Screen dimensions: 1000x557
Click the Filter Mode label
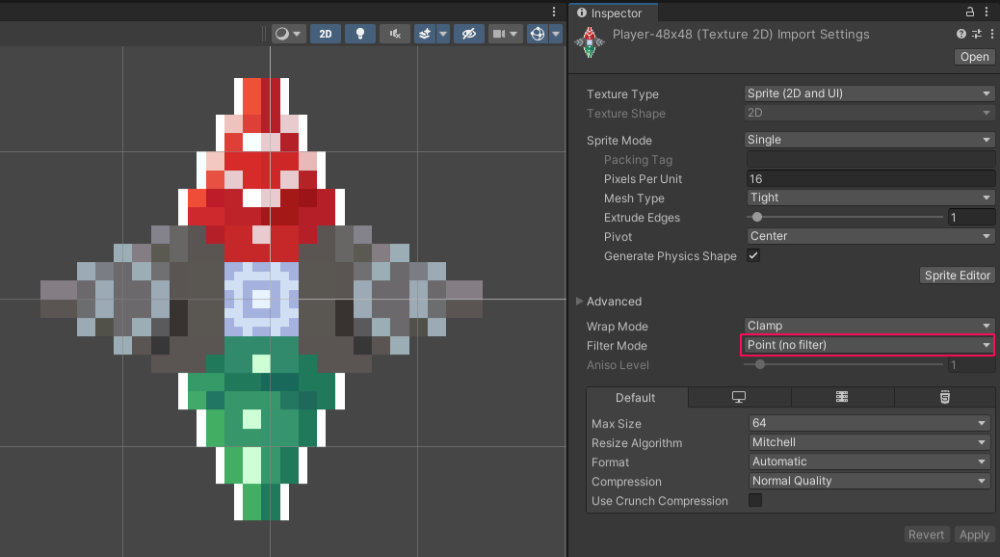pos(617,346)
